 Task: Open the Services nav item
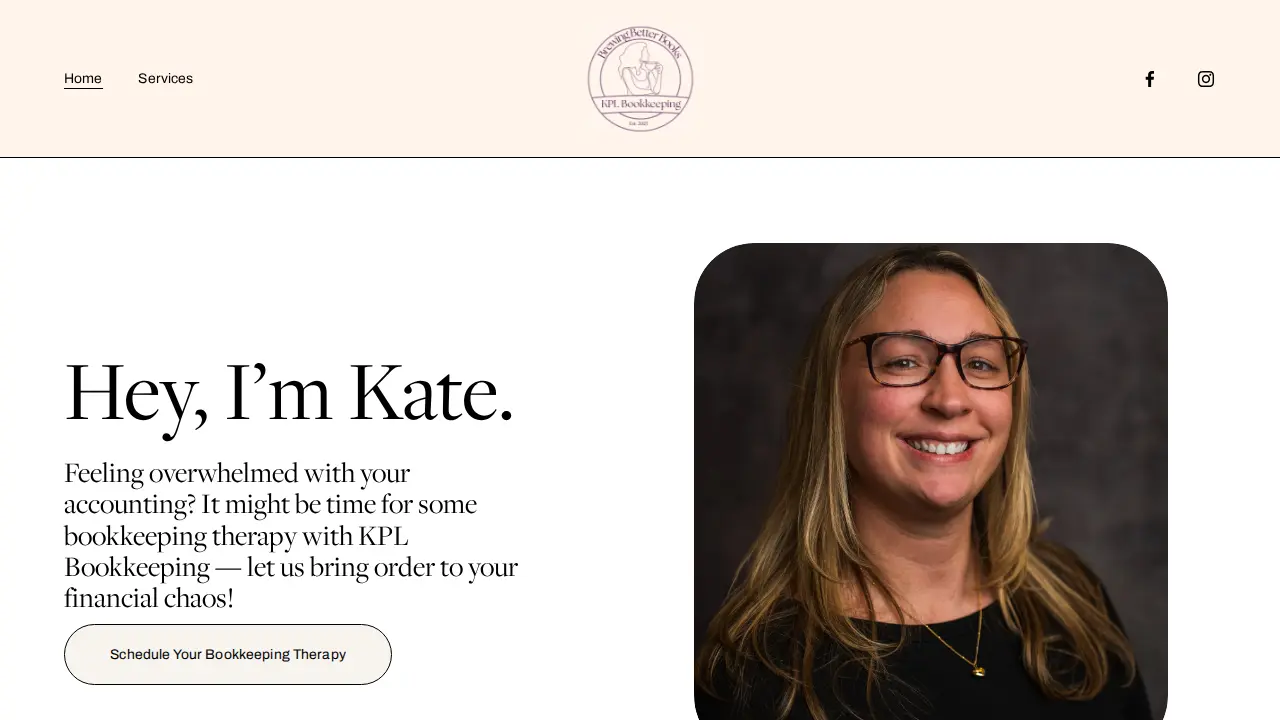(x=165, y=79)
